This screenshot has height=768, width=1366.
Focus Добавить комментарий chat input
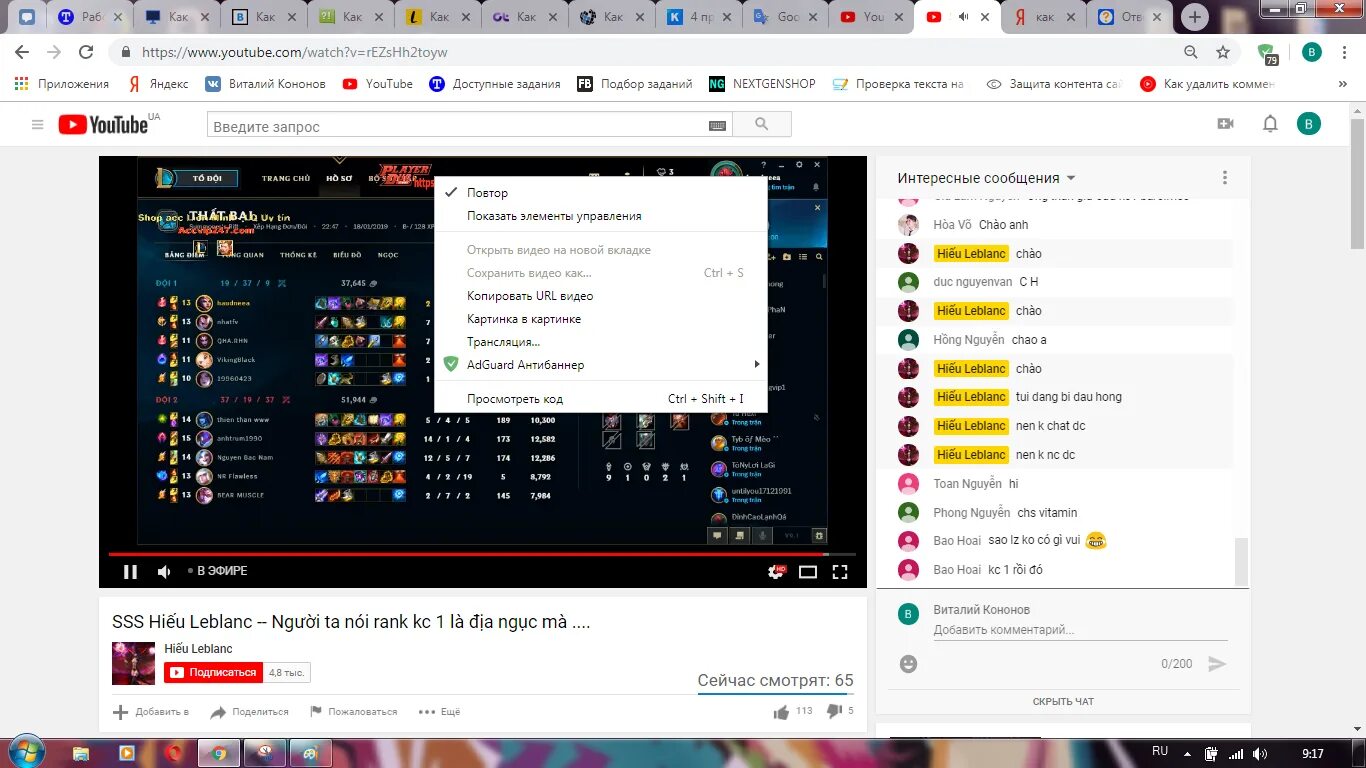tap(1080, 630)
